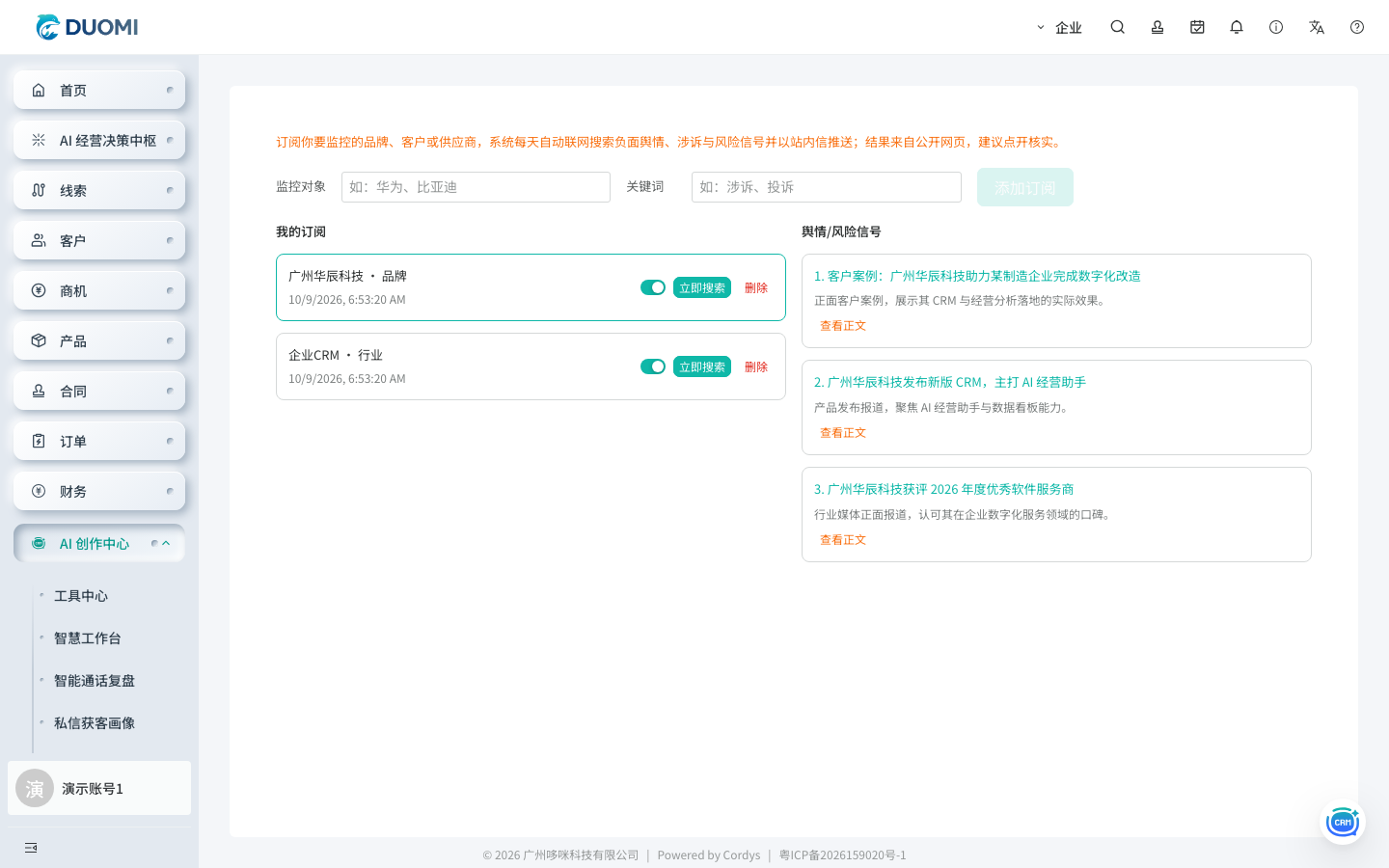1389x868 pixels.
Task: Click the 粤ICP备2026159020号-1 footer text
Action: 843,855
